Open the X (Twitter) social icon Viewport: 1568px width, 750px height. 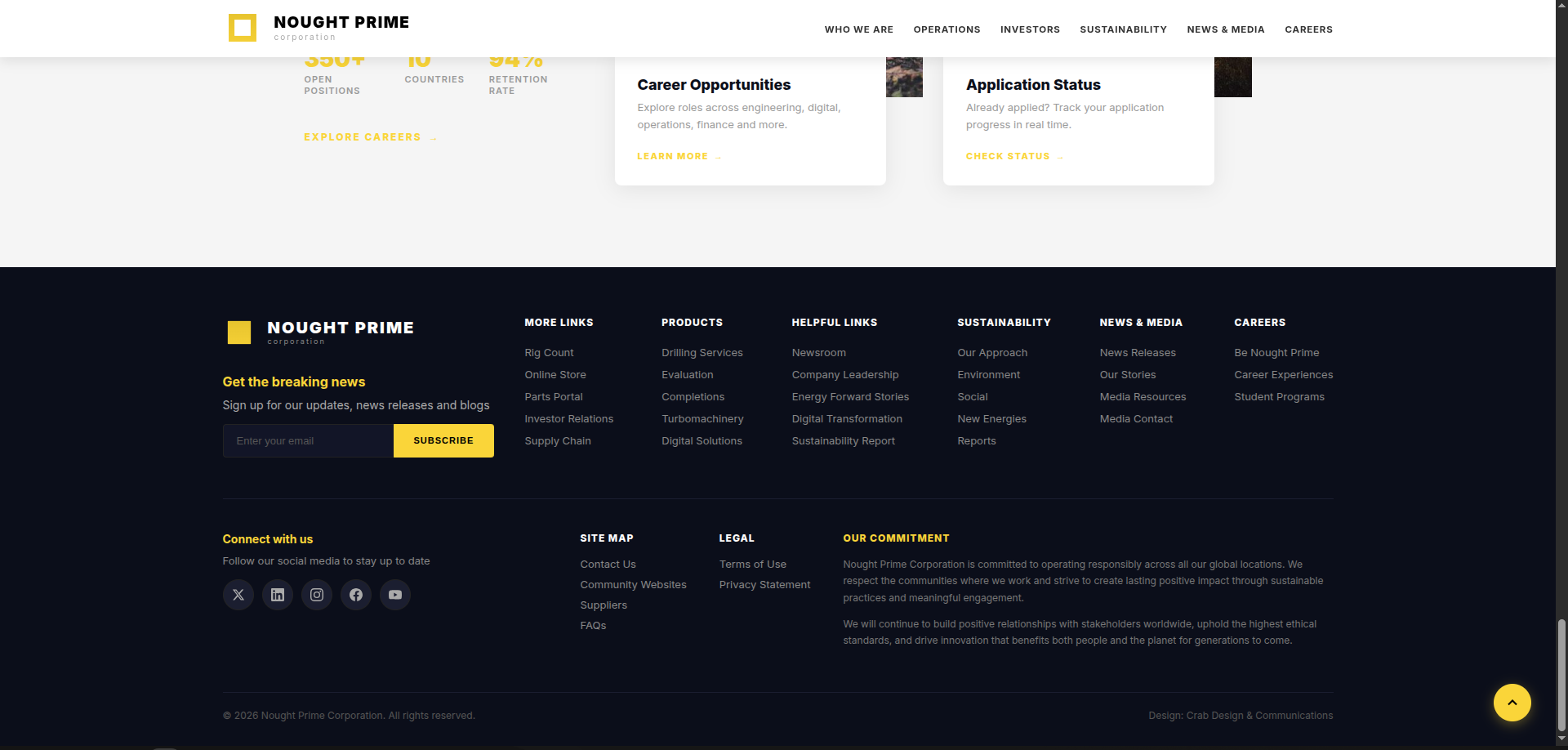click(x=238, y=594)
